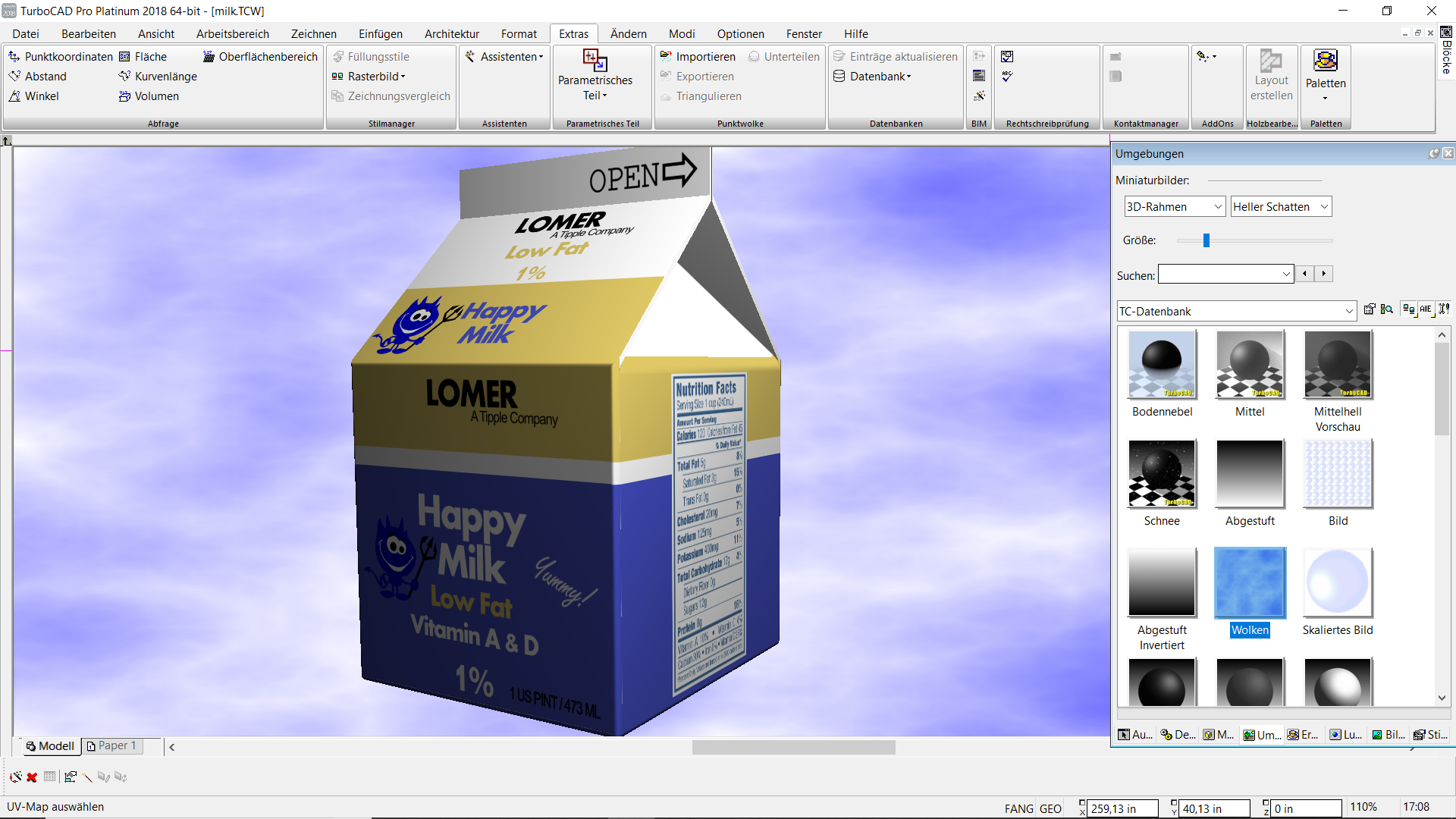1456x819 pixels.
Task: Open the Architektur menu
Action: (x=452, y=34)
